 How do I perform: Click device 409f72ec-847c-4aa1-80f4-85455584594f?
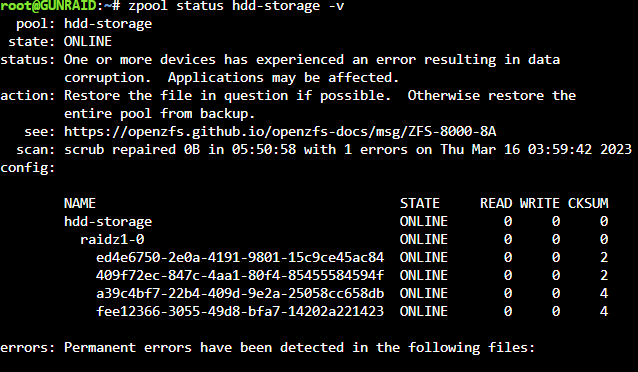point(240,276)
